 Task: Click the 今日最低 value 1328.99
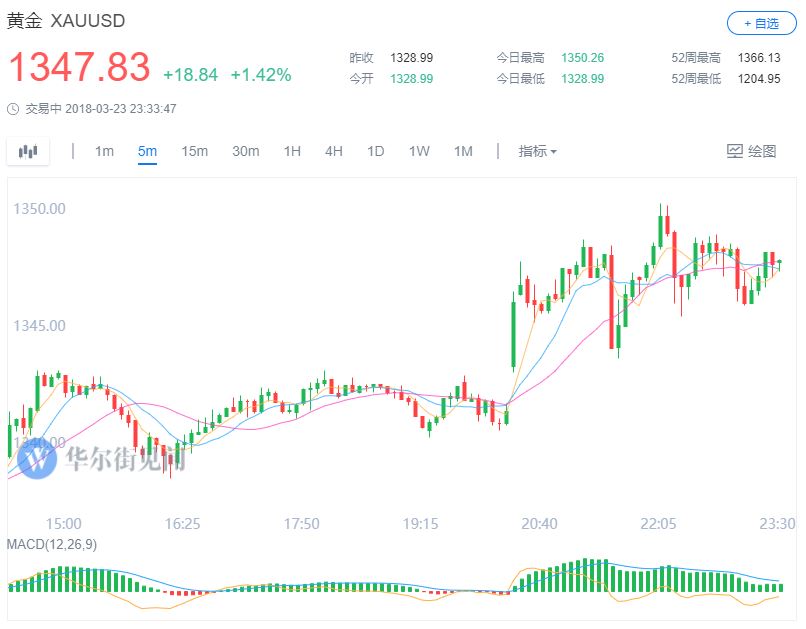pos(582,79)
